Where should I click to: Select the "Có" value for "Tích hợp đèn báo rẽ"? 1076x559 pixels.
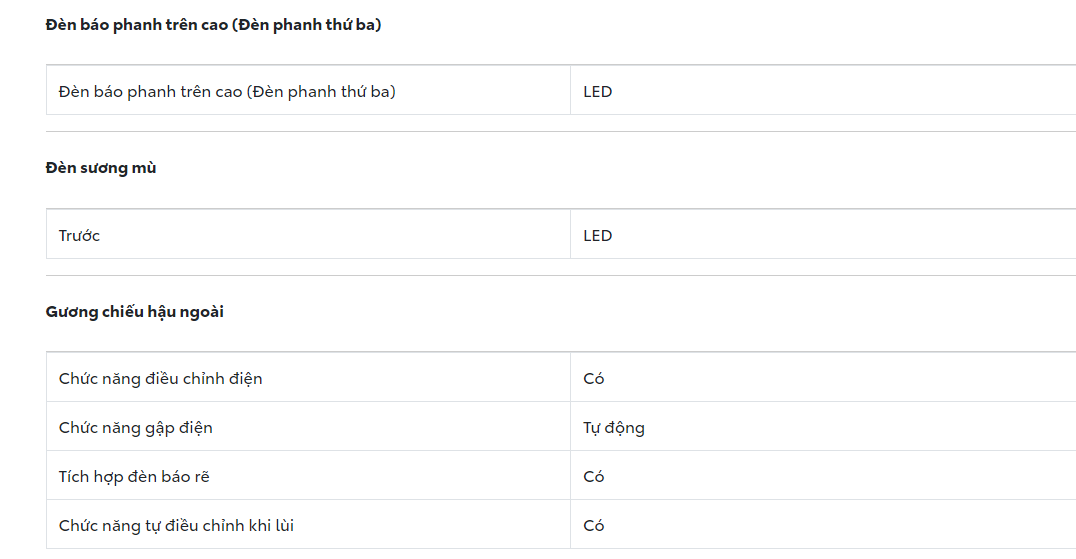click(594, 477)
